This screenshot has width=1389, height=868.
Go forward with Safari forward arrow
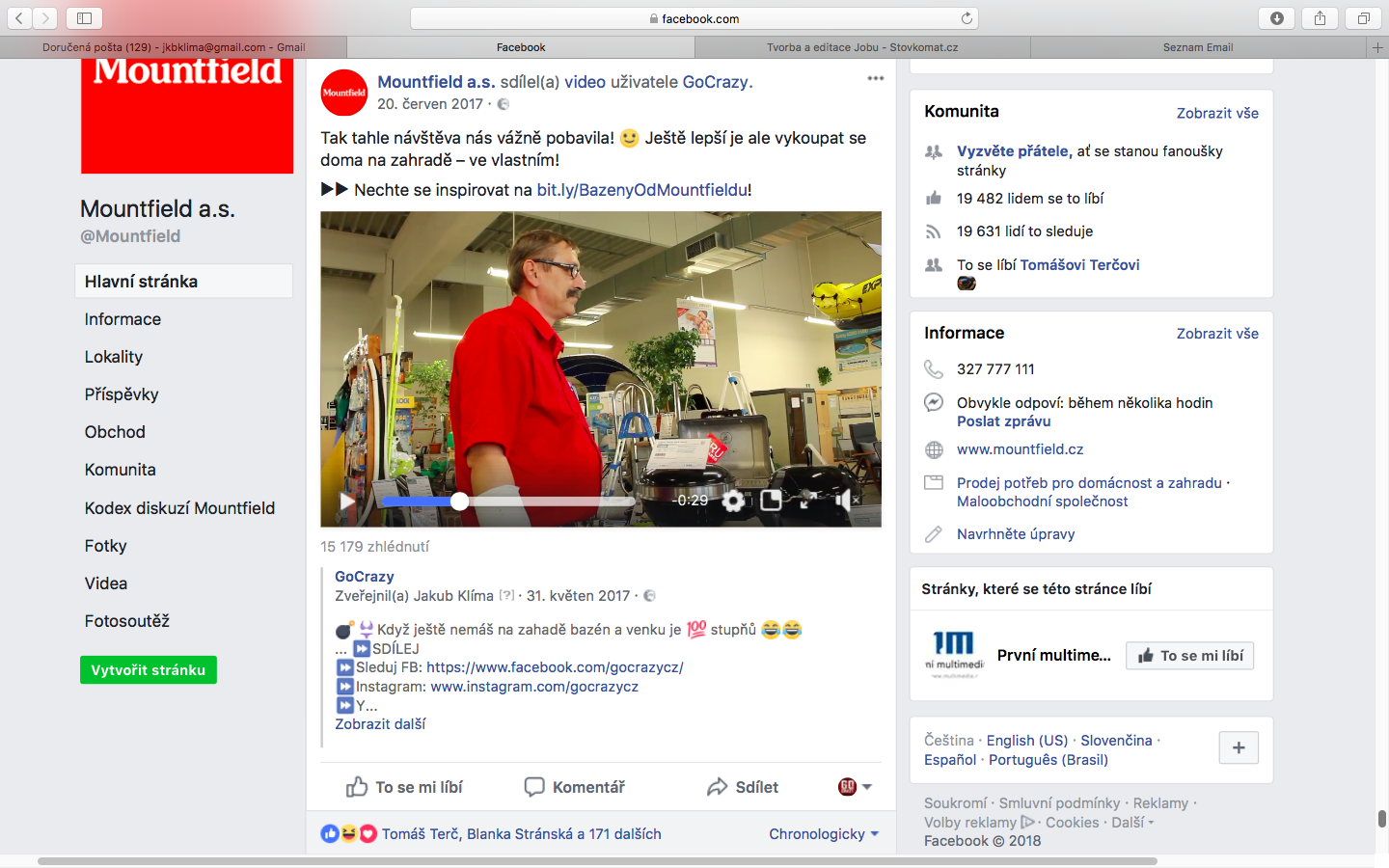pyautogui.click(x=45, y=18)
